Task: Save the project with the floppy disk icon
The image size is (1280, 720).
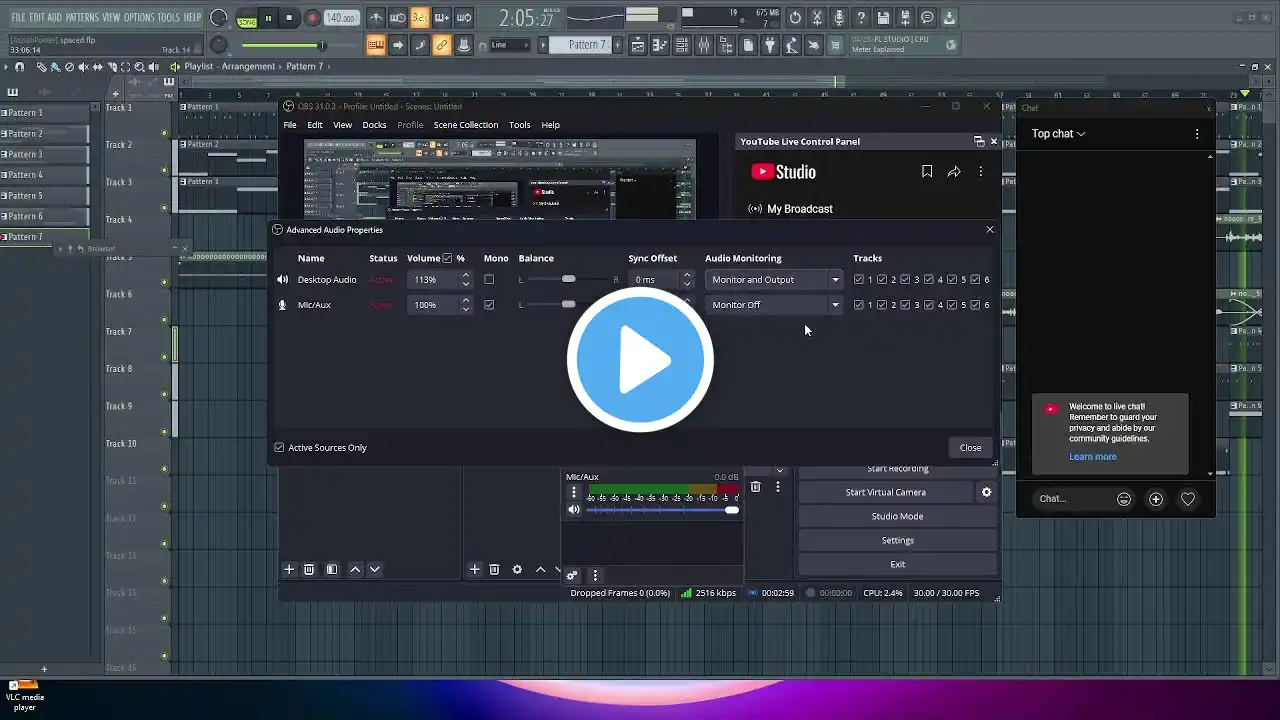Action: (x=883, y=18)
